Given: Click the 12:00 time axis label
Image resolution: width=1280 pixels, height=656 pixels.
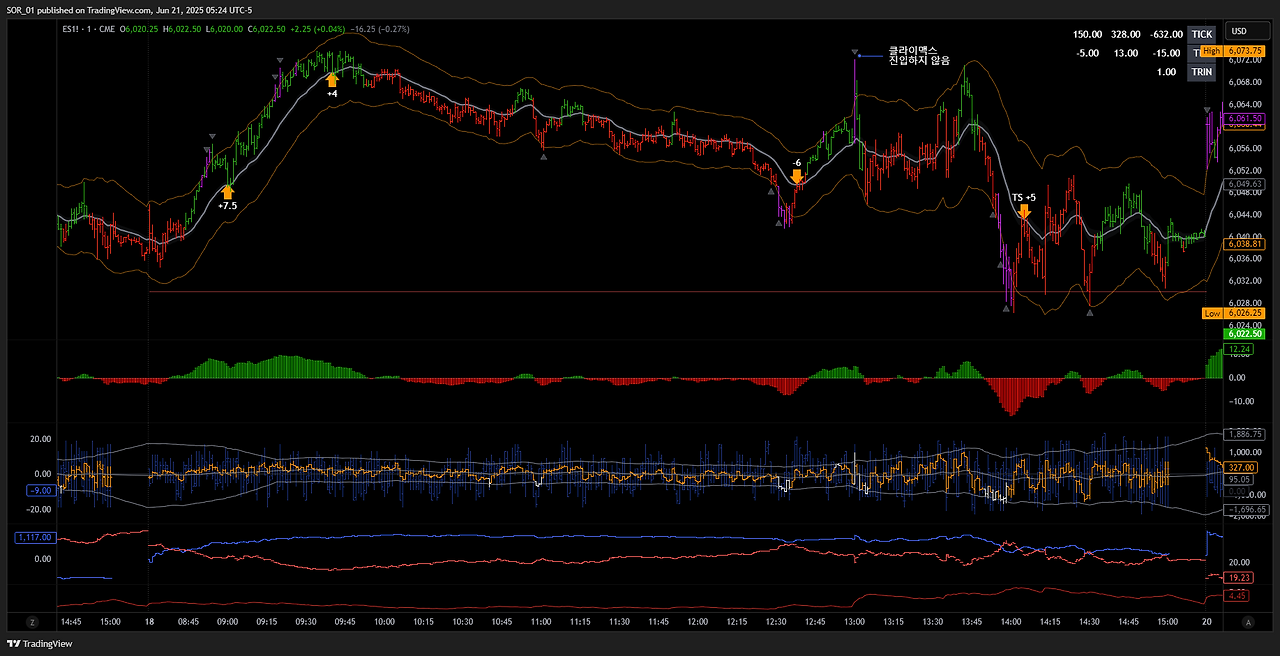Looking at the screenshot, I should (x=697, y=622).
